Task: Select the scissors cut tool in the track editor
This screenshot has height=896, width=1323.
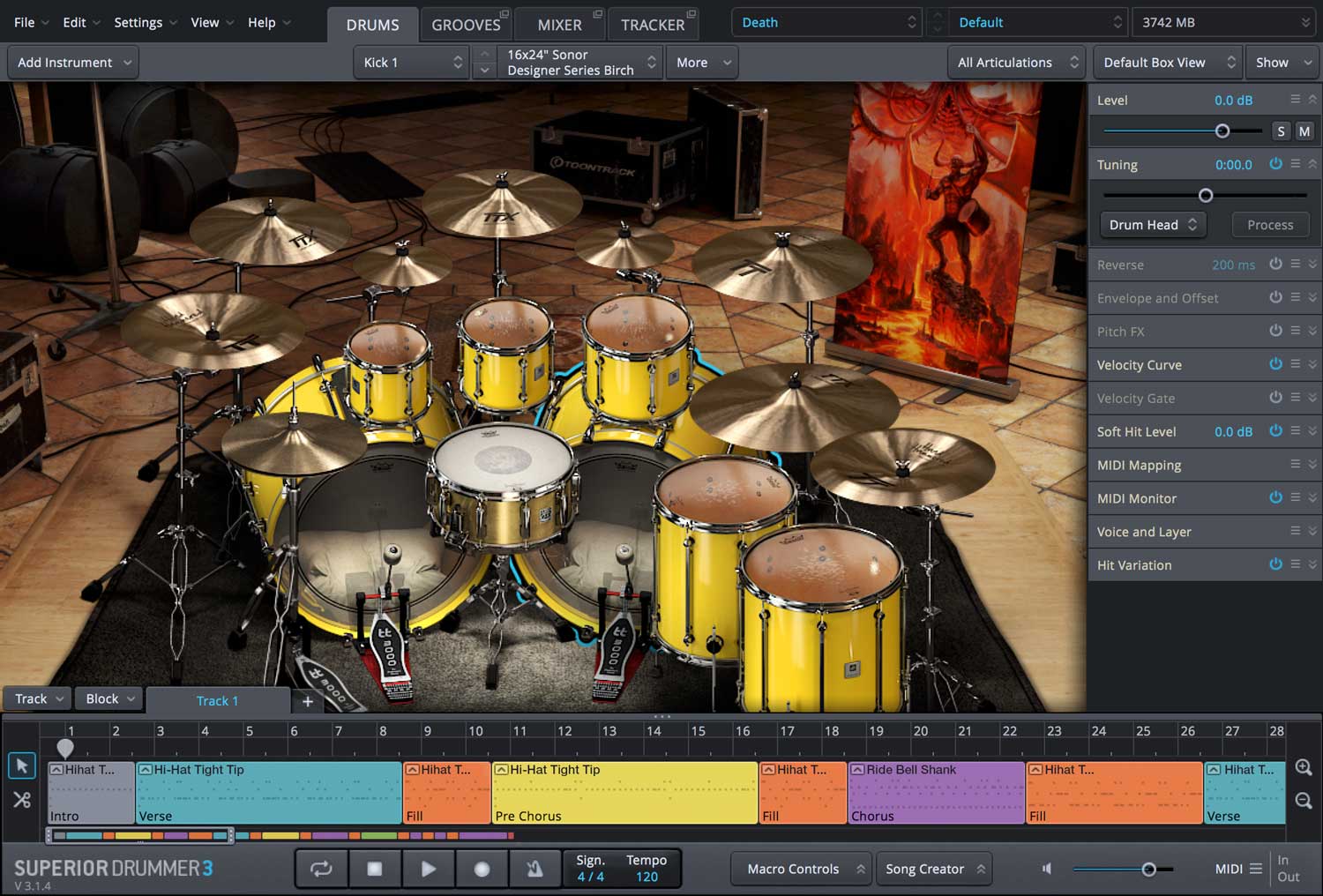Action: (x=21, y=801)
